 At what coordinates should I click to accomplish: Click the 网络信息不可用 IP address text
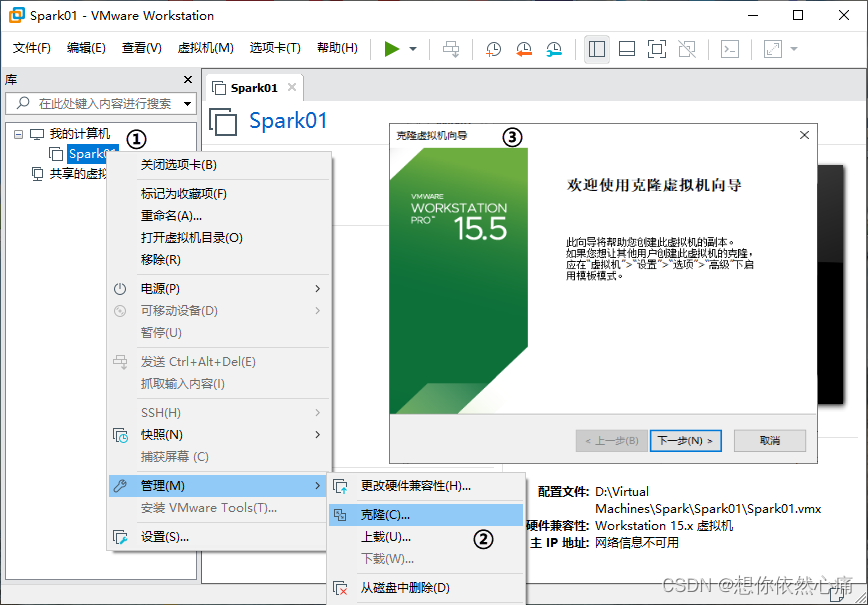637,542
